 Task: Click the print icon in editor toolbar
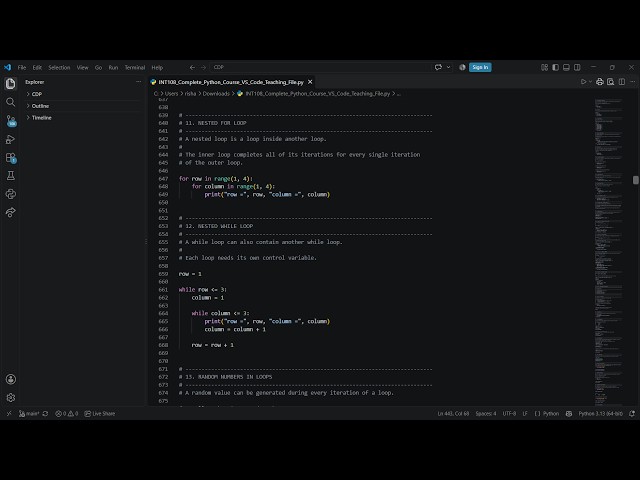(600, 82)
